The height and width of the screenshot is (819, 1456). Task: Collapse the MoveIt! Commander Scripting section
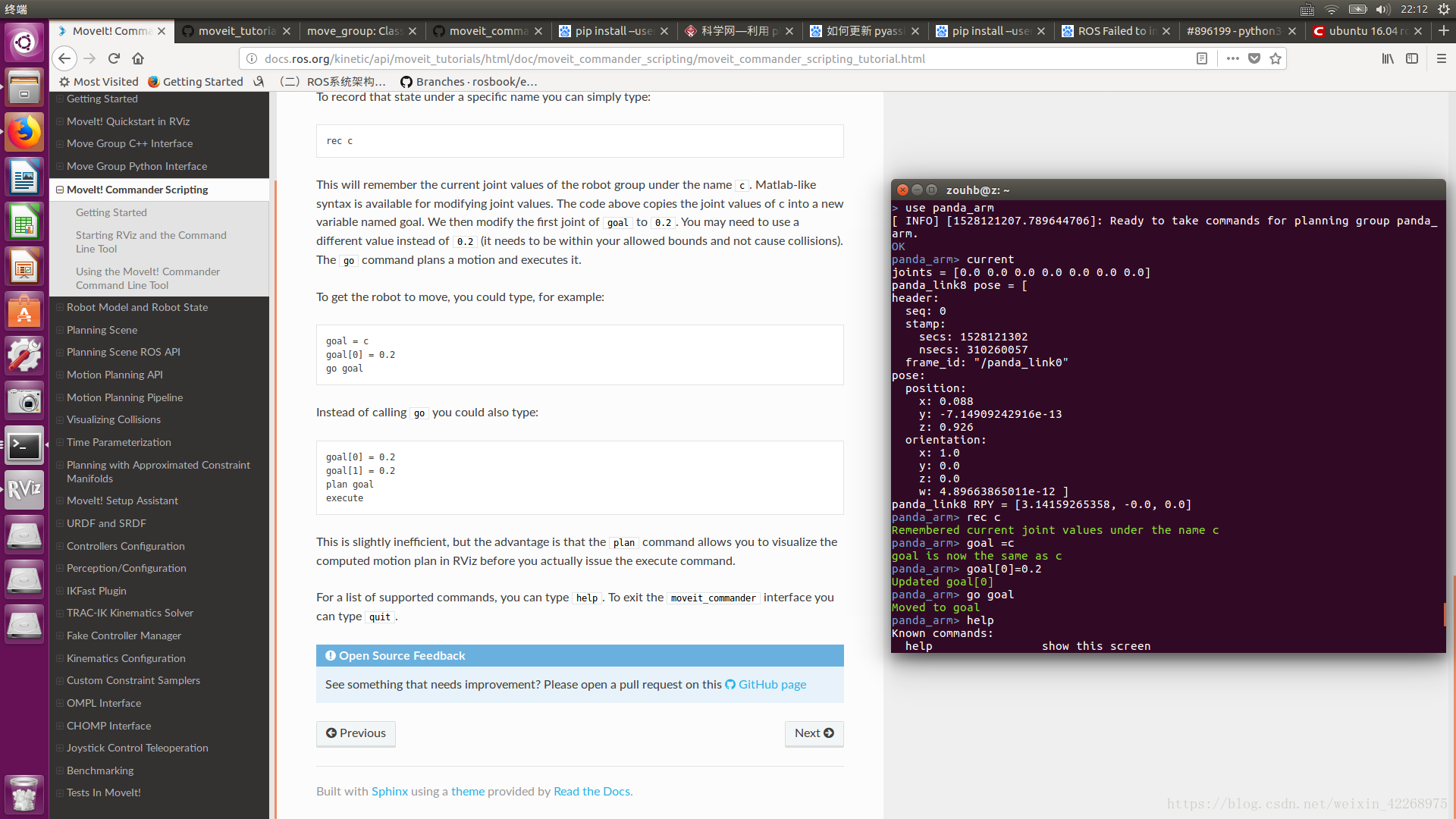[60, 190]
